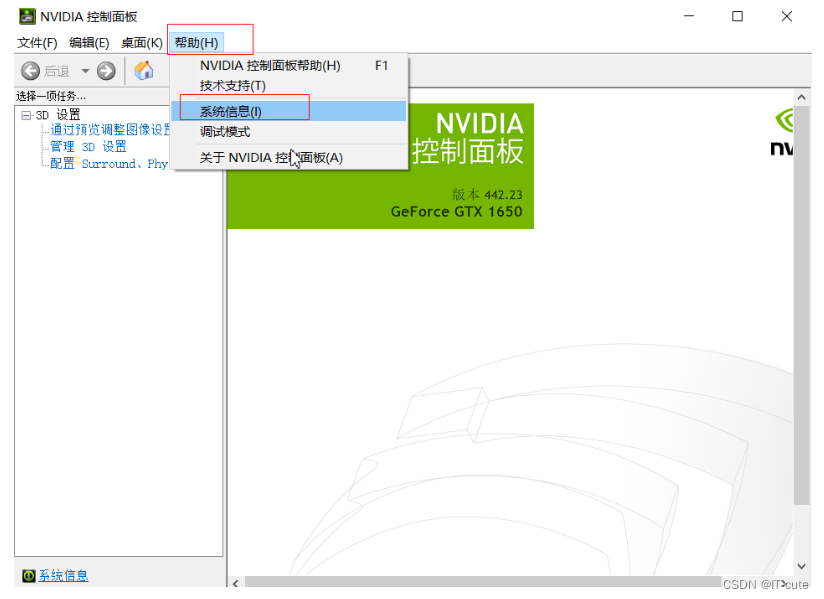Screen dimensions: 824x599
Task: Close the NVIDIA control panel window
Action: click(787, 16)
